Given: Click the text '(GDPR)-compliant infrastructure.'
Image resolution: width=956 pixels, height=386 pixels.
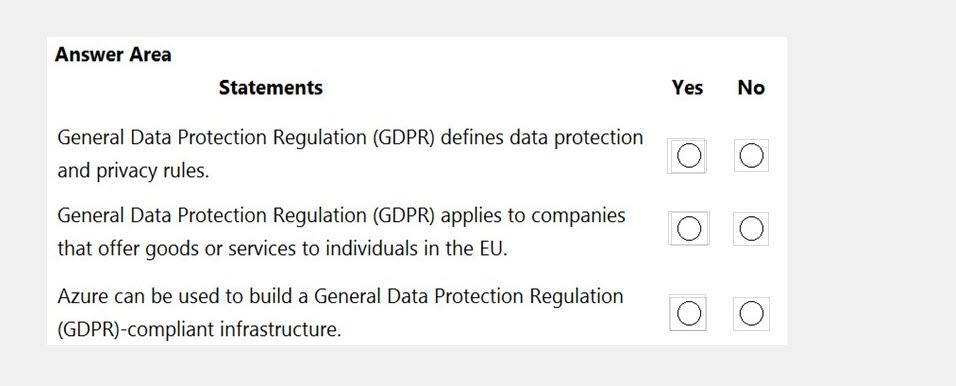Looking at the screenshot, I should tap(199, 330).
